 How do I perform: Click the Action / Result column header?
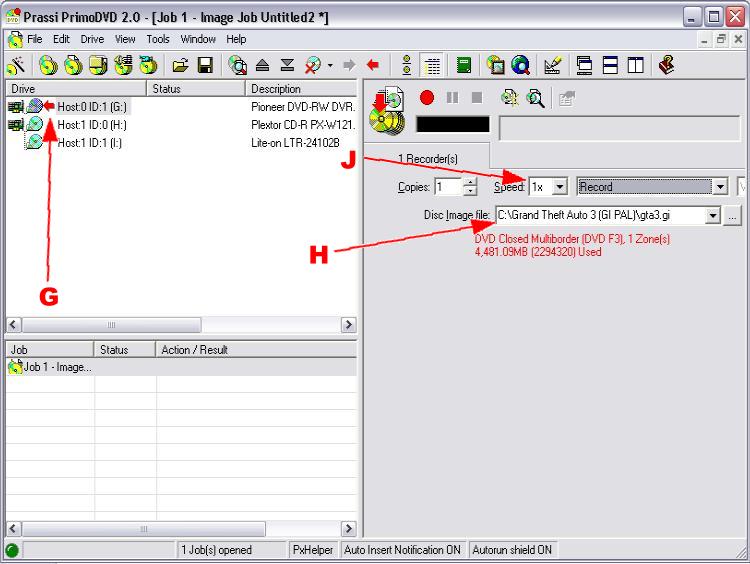coord(256,350)
